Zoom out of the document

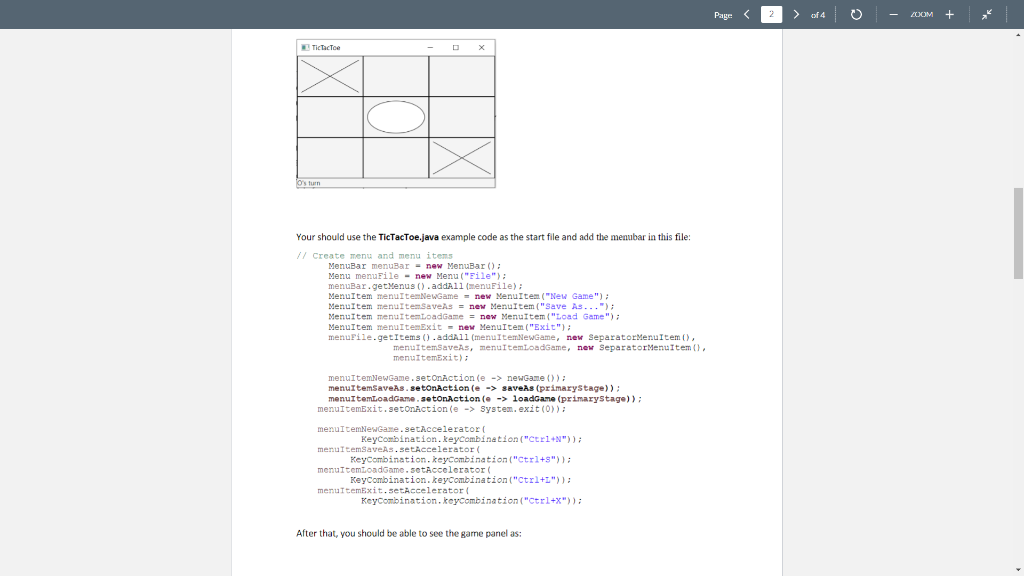(x=891, y=15)
